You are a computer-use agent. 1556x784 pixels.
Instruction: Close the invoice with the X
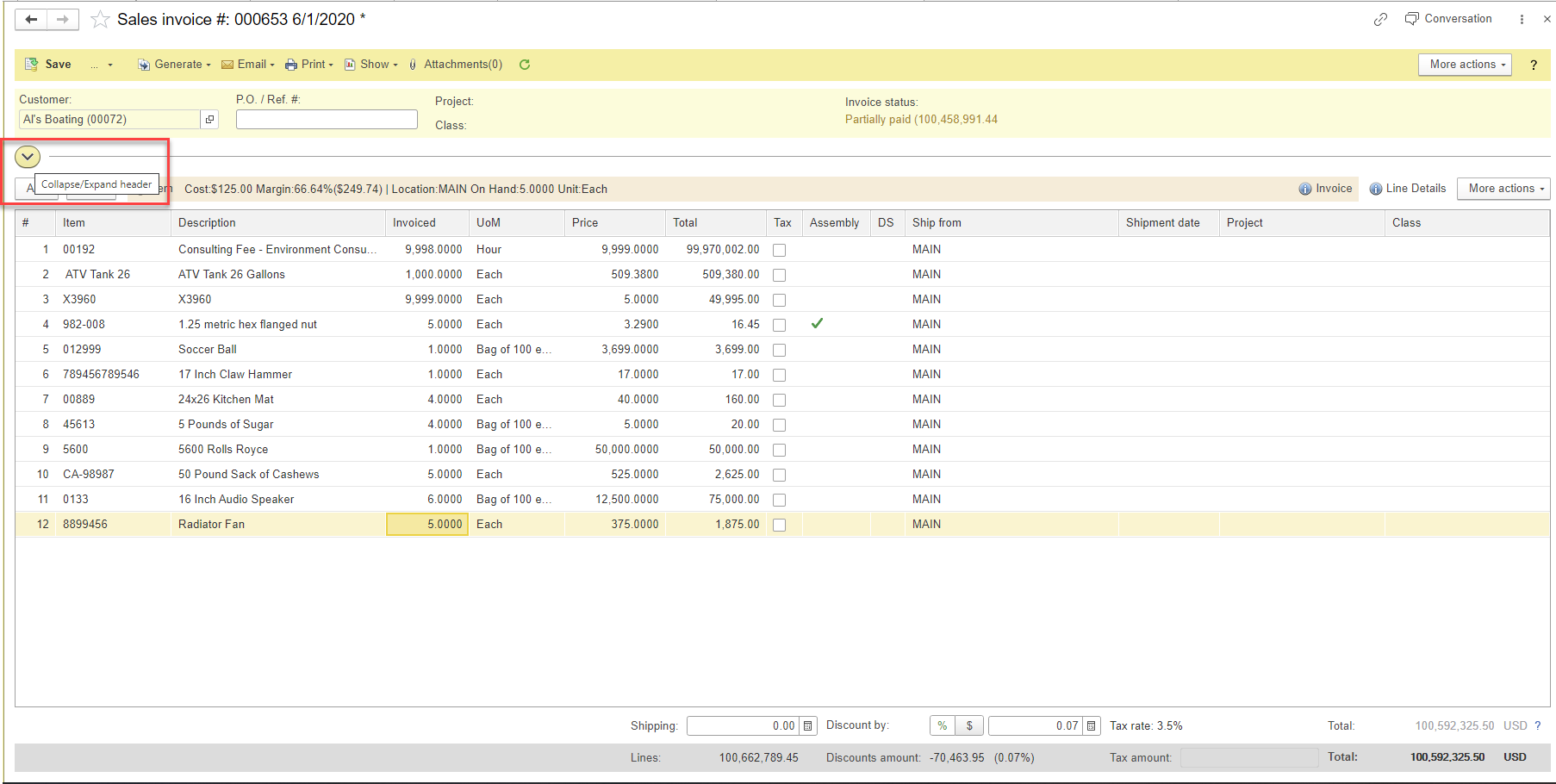coord(1547,19)
